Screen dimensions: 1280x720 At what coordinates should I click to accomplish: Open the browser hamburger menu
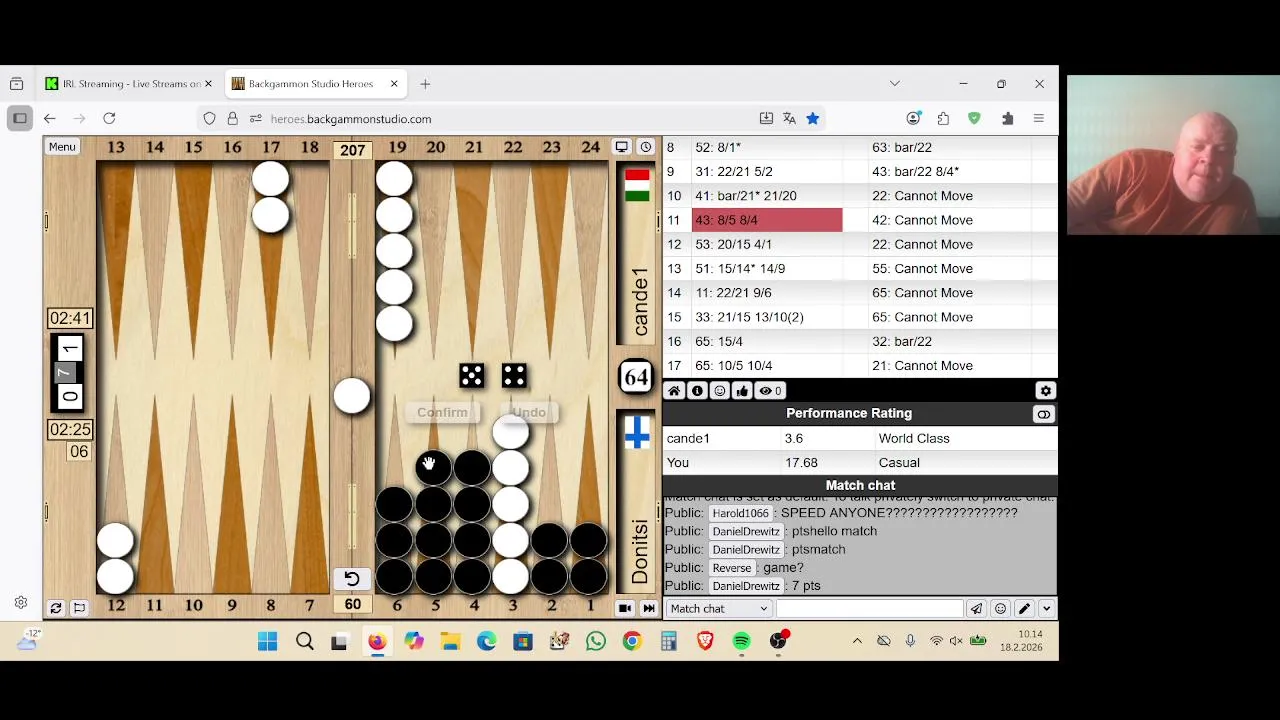pyautogui.click(x=1038, y=119)
